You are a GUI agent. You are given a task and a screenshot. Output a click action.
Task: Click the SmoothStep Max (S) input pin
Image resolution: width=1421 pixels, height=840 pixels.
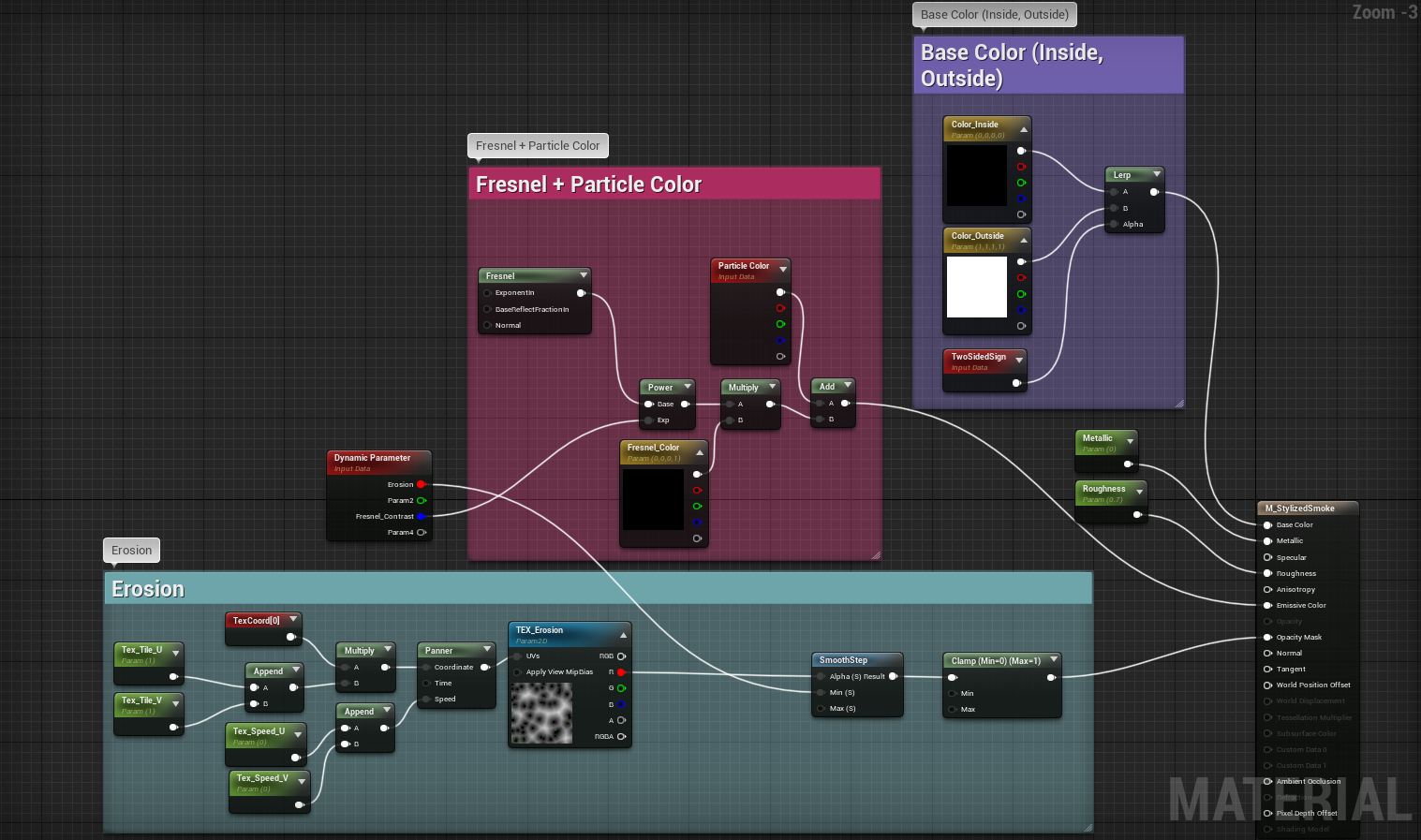(822, 708)
